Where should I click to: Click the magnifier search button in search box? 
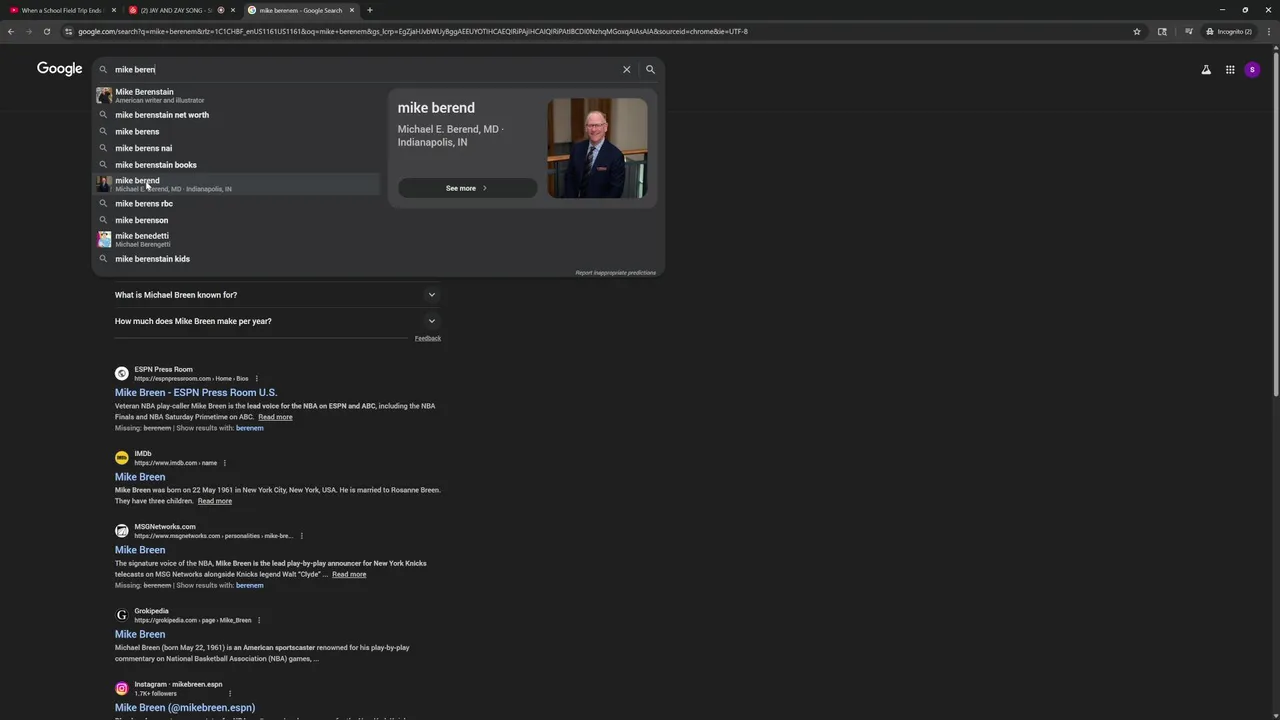tap(650, 69)
